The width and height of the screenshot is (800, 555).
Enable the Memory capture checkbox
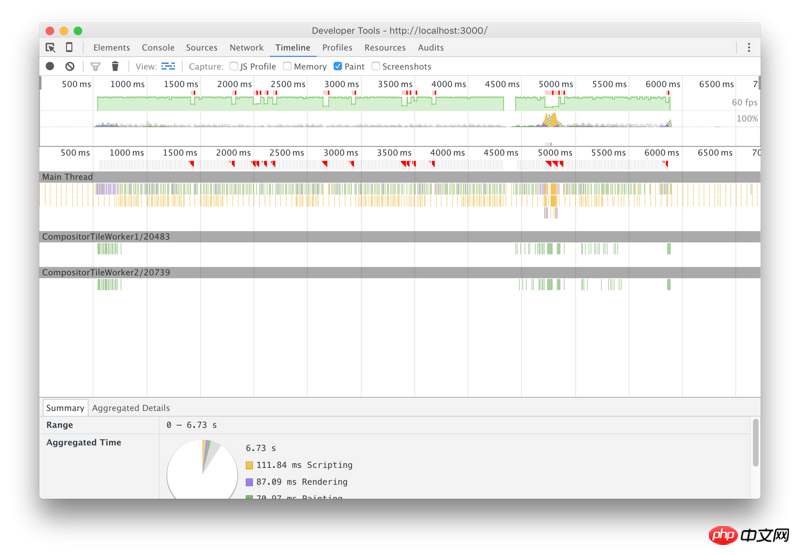pos(288,66)
